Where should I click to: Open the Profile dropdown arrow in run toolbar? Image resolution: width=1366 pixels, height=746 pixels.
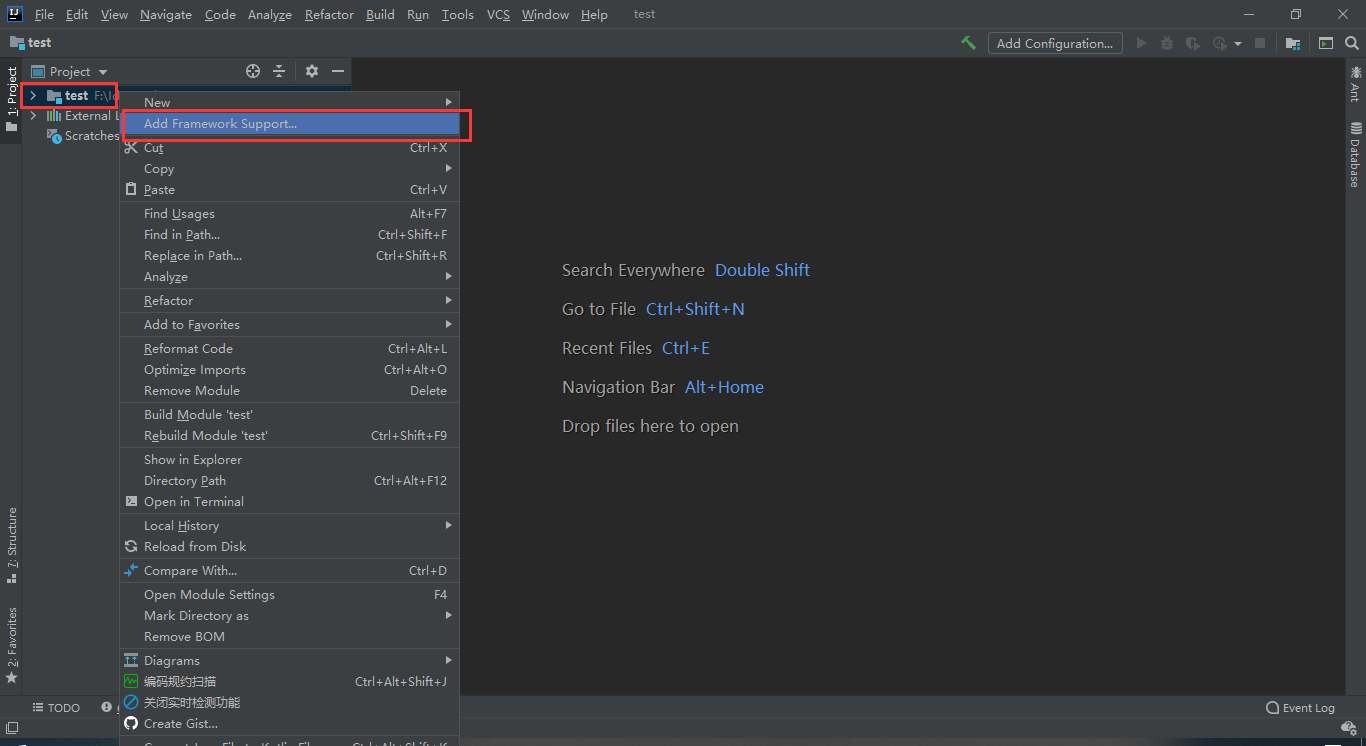(1237, 44)
